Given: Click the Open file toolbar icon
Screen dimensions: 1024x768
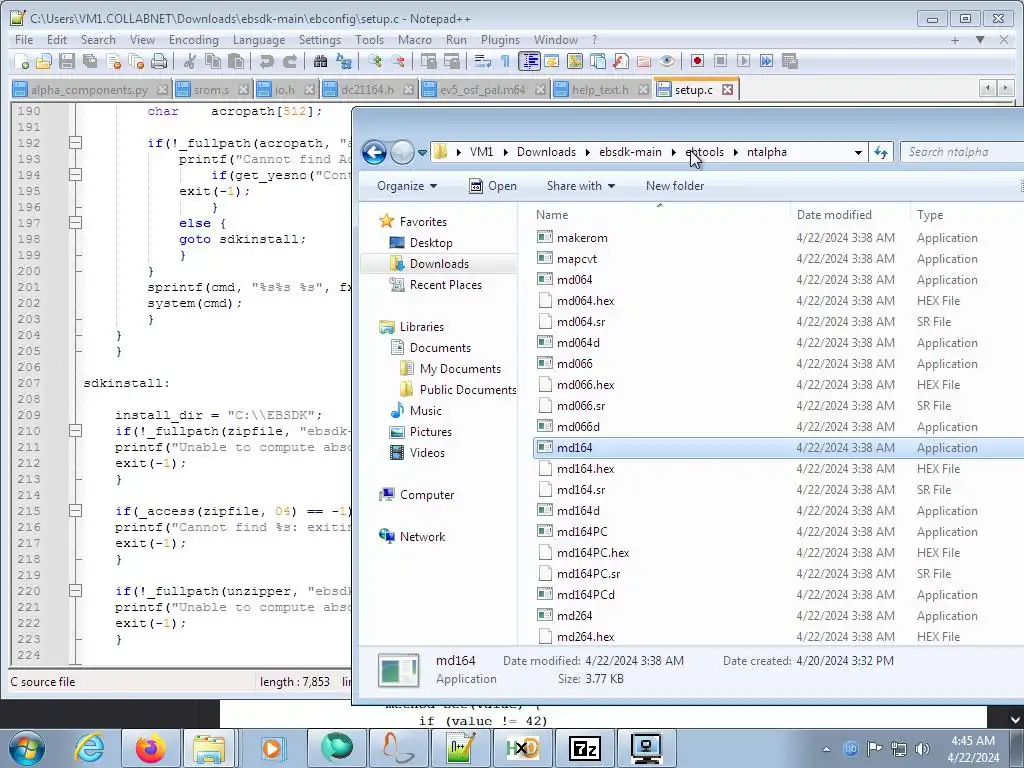Looking at the screenshot, I should [44, 61].
